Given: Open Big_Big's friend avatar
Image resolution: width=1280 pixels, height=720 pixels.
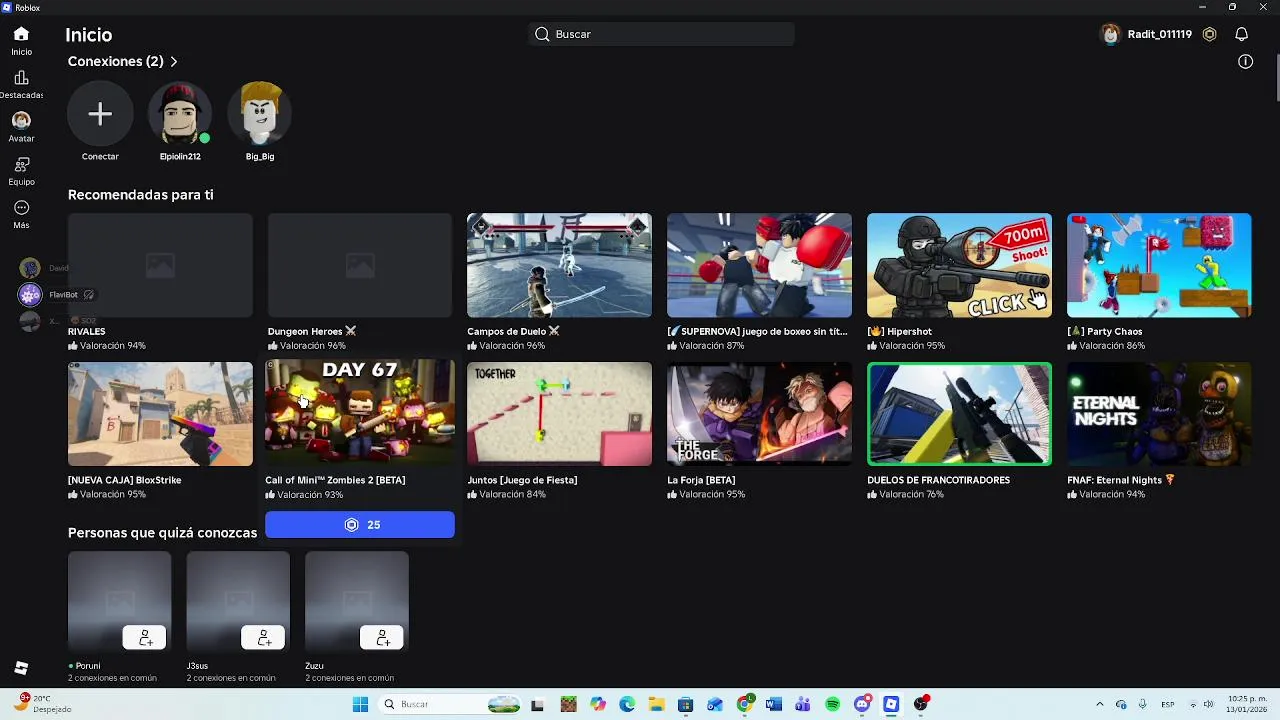Looking at the screenshot, I should point(260,114).
